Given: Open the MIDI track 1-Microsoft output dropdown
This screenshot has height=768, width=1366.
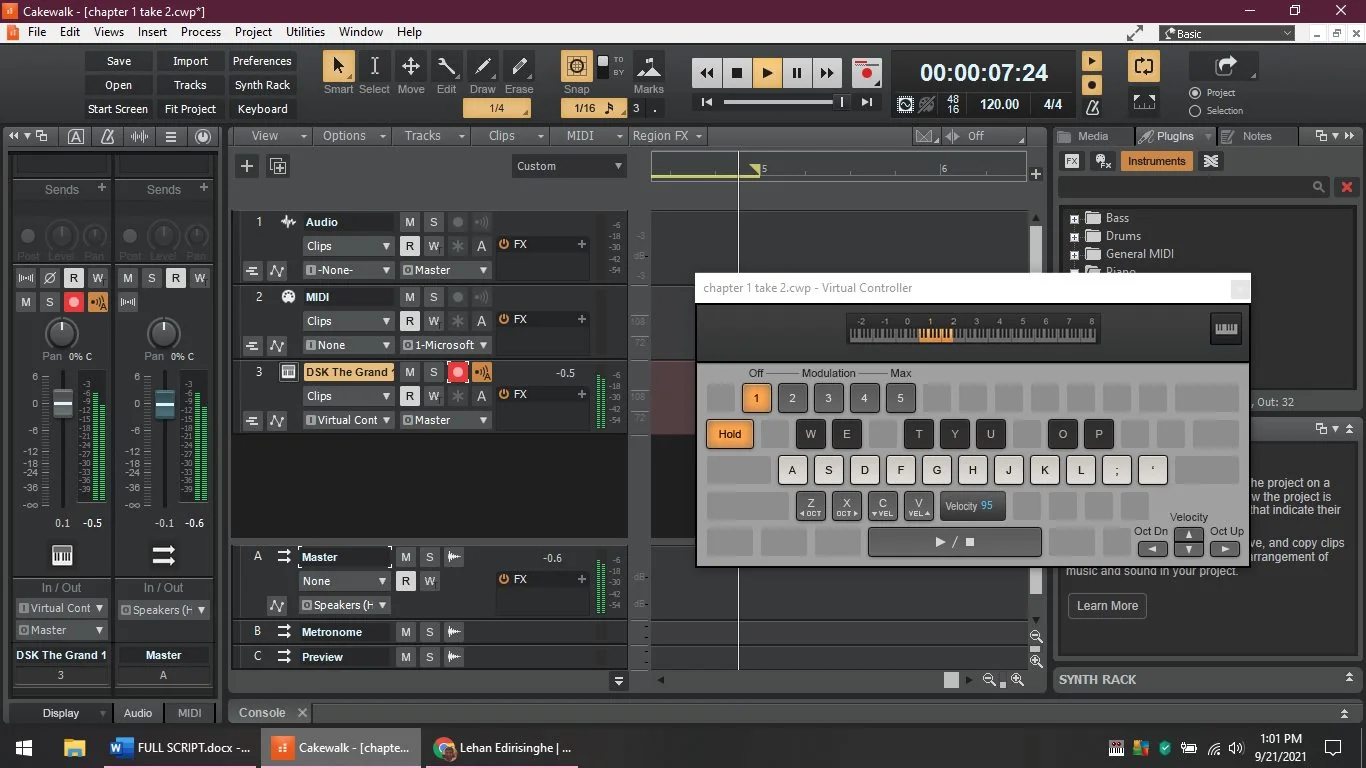Looking at the screenshot, I should [445, 345].
